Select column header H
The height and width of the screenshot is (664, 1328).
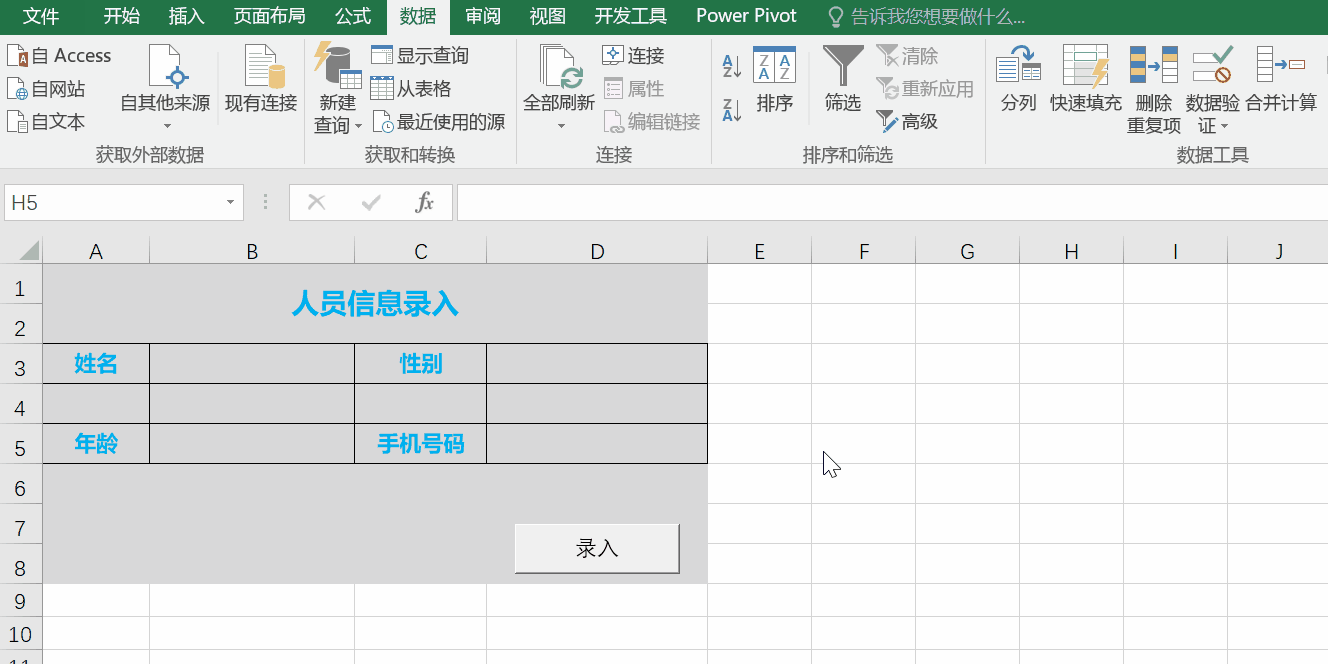tap(1072, 251)
